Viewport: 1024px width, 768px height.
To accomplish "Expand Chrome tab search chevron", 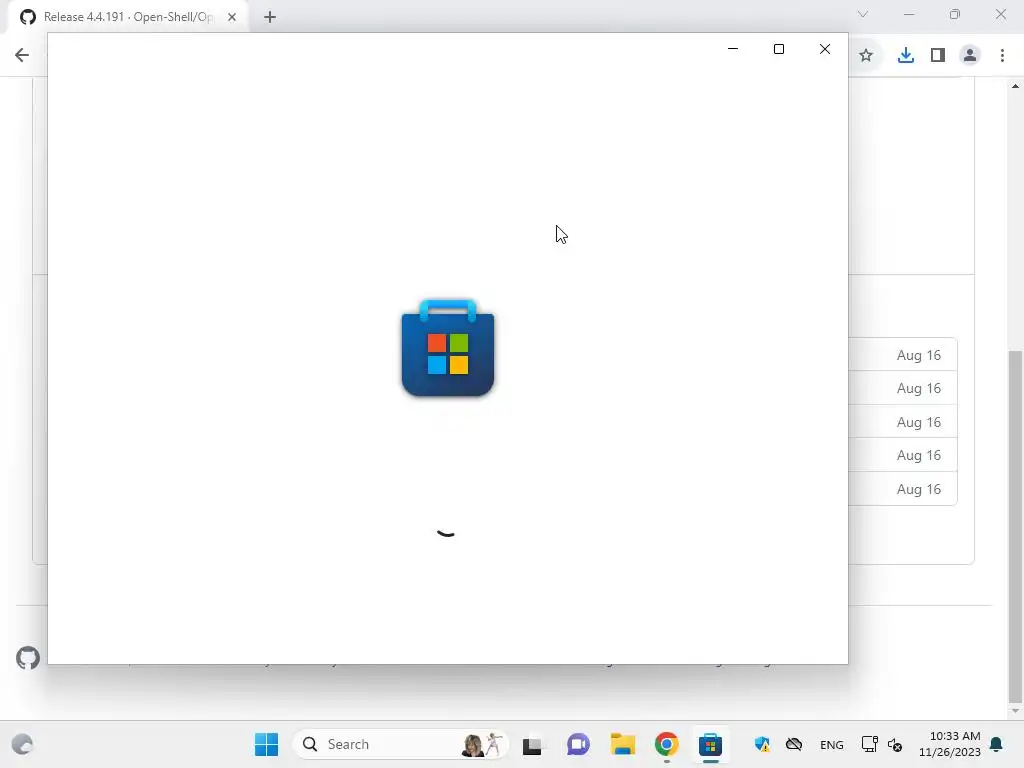I will [863, 14].
